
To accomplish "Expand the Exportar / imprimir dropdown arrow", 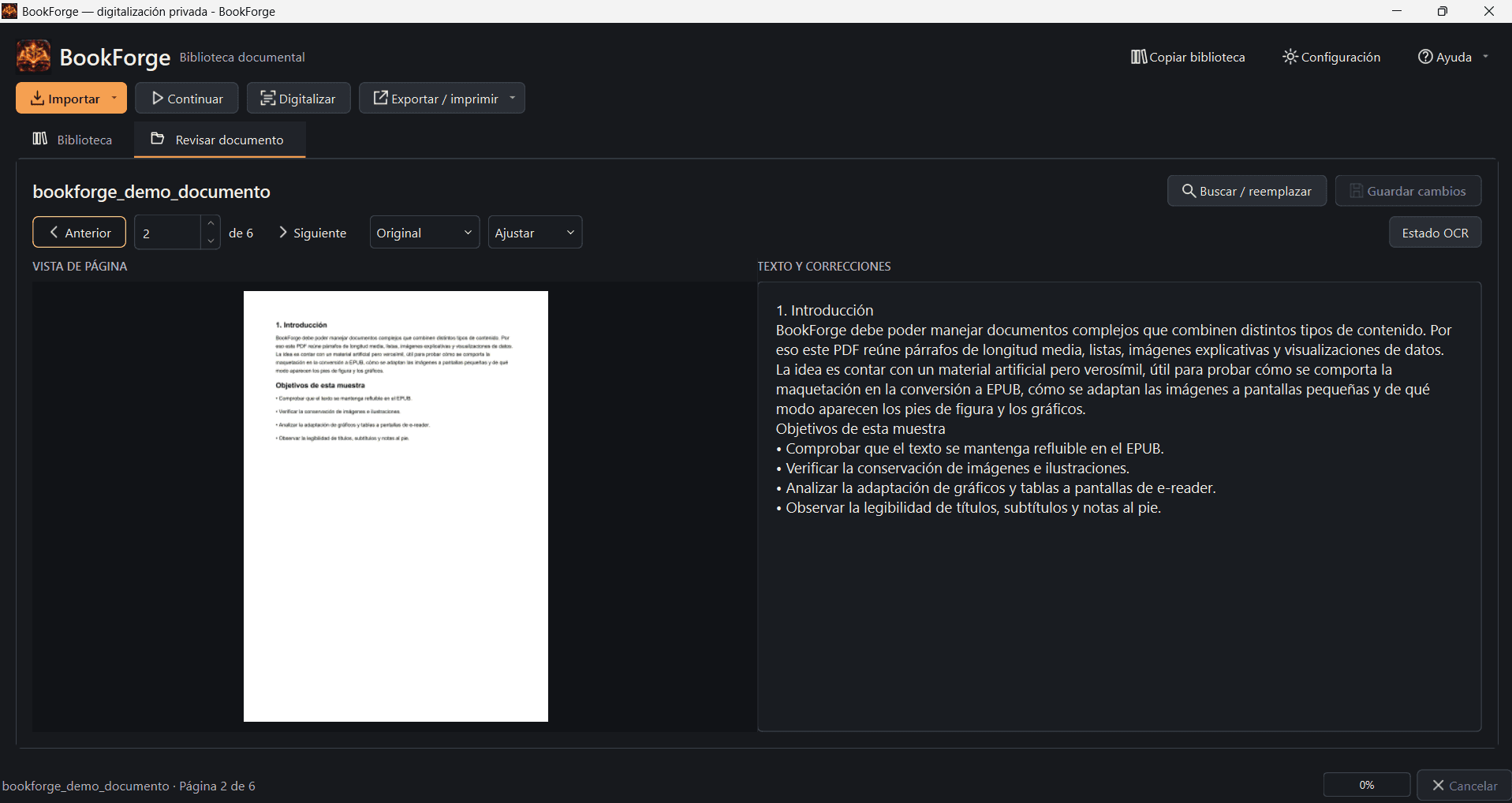I will click(513, 99).
